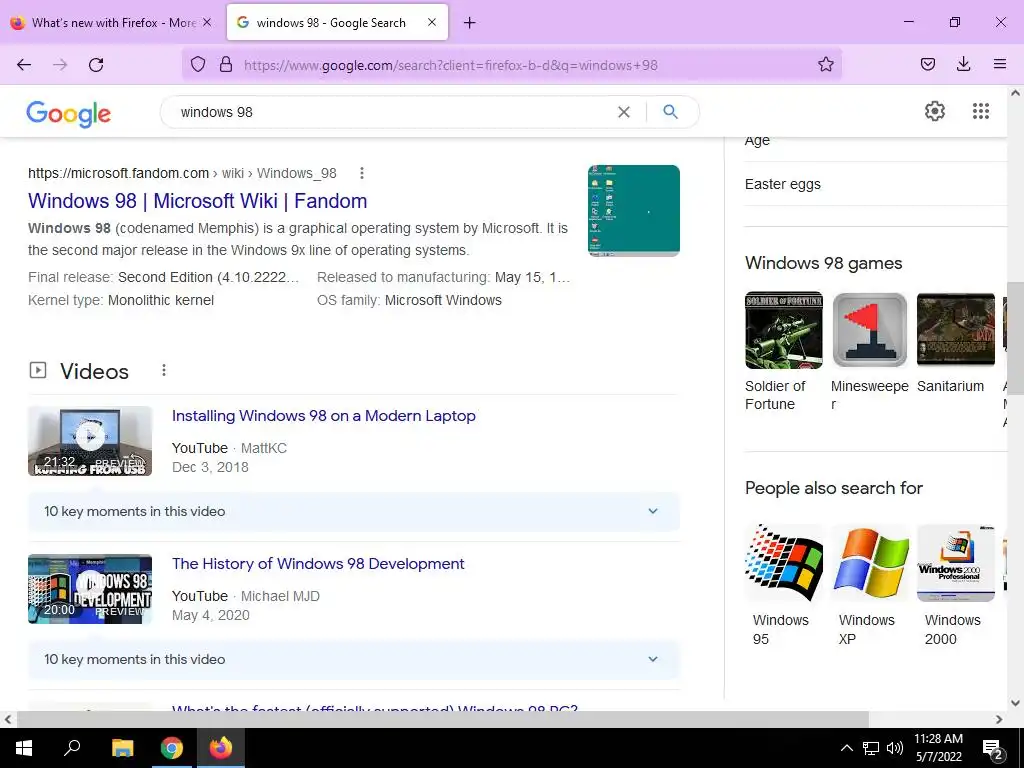The width and height of the screenshot is (1024, 768).
Task: Reload the current page
Action: pos(96,65)
